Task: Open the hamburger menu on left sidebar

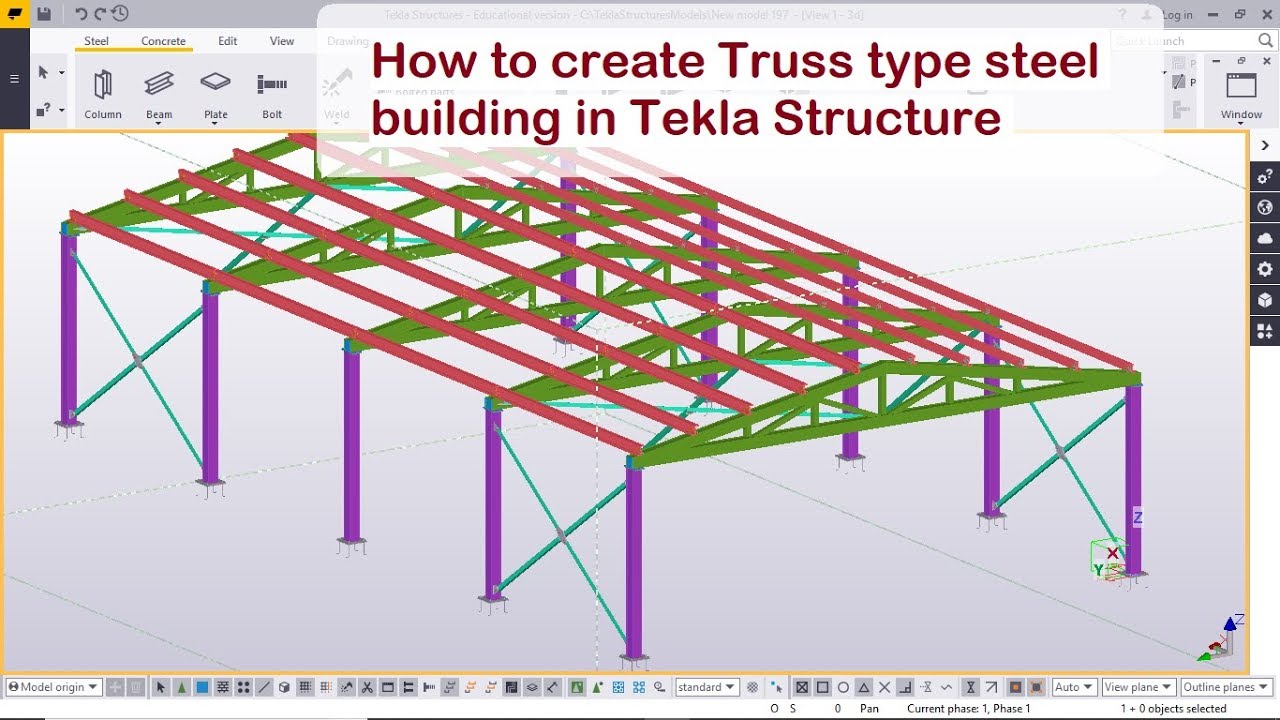Action: [x=14, y=79]
